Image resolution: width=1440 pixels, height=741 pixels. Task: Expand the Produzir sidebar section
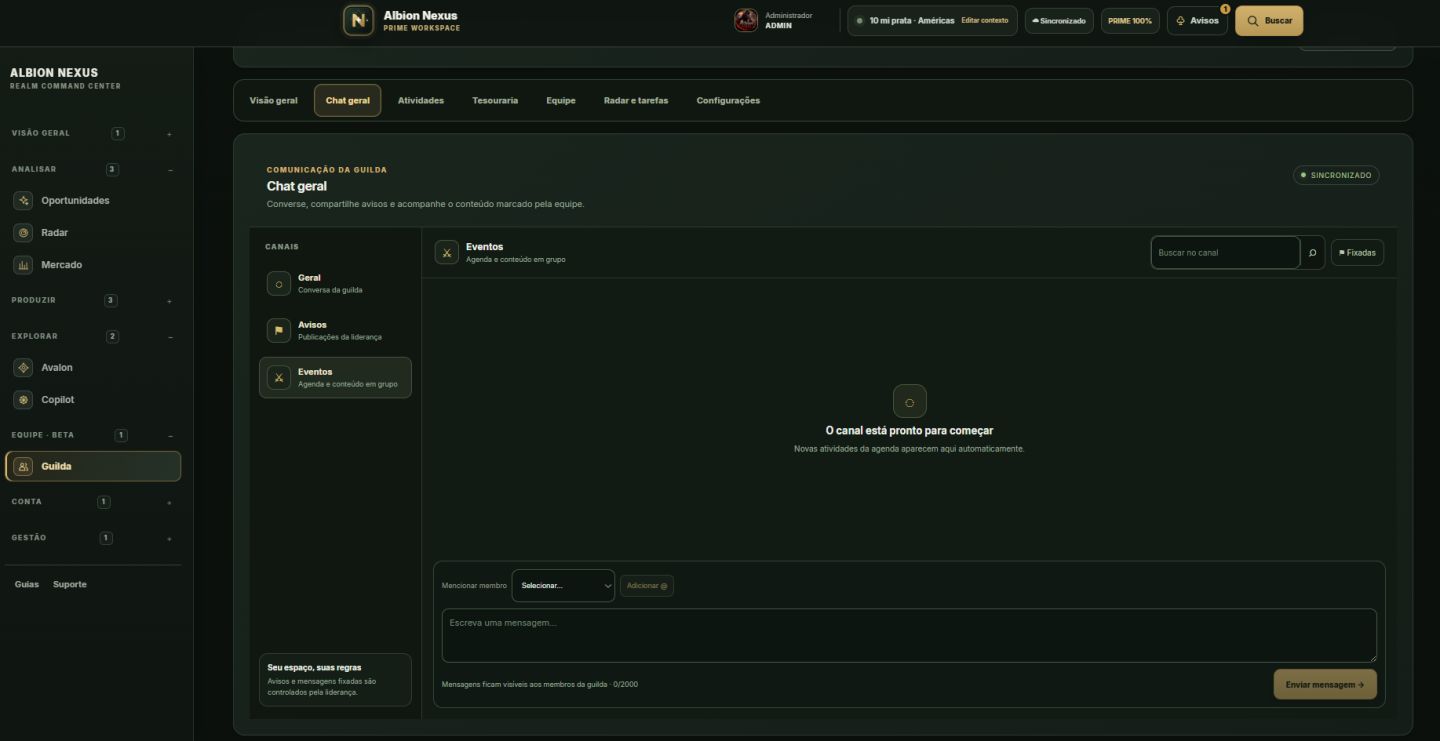(169, 301)
